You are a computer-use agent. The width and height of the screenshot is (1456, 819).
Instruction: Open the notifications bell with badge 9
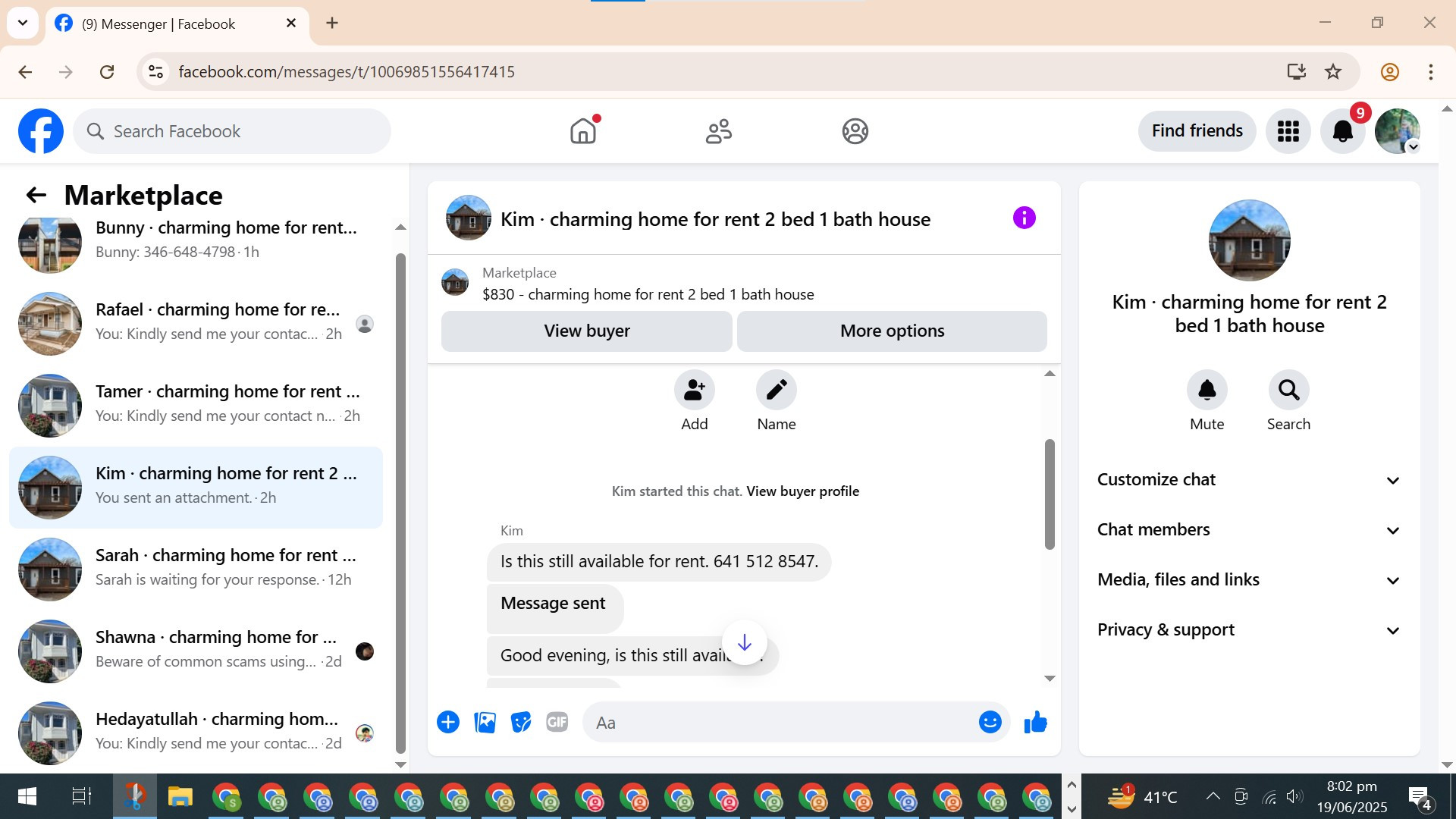(1342, 131)
